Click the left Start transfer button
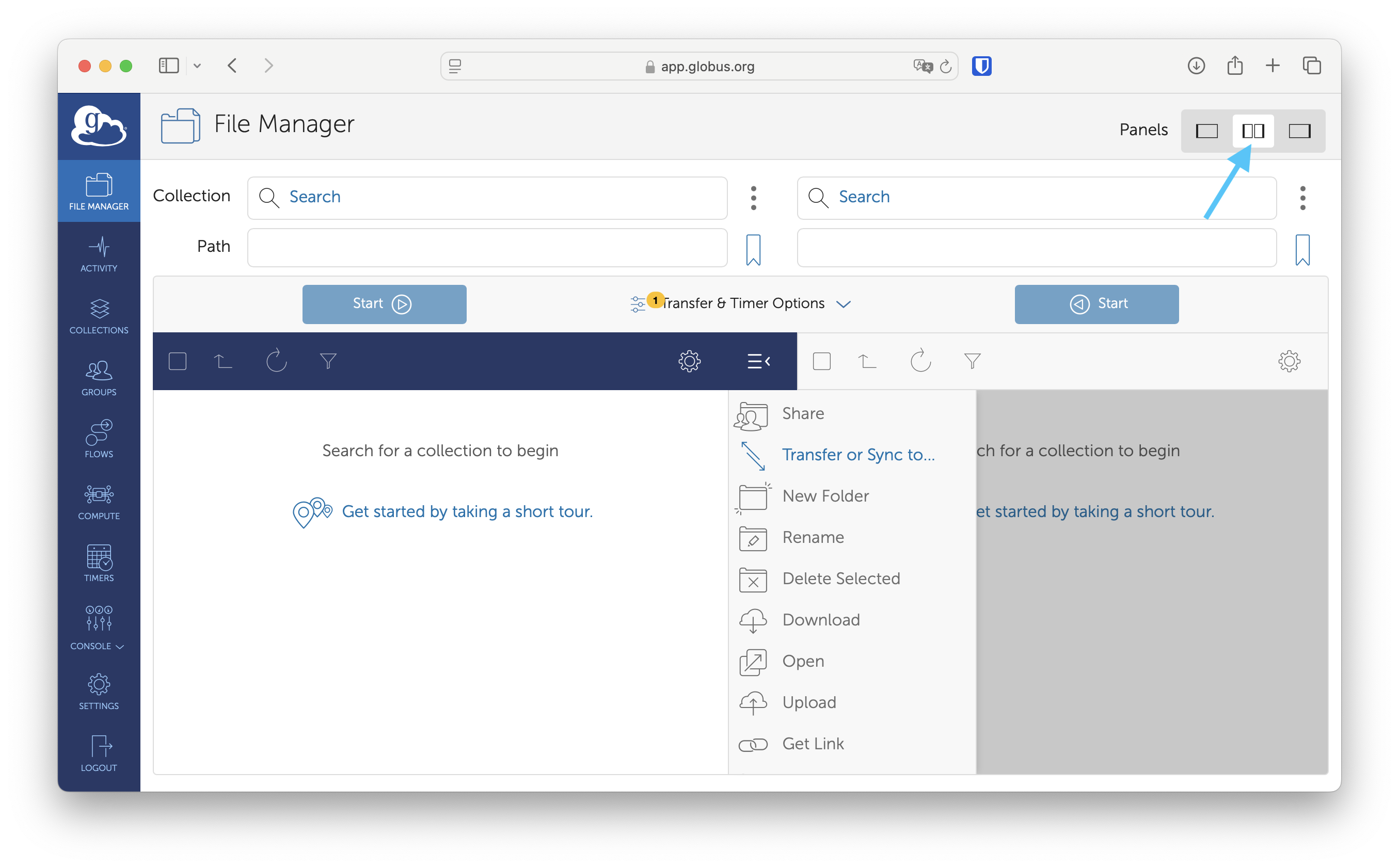Viewport: 1399px width, 868px height. pos(384,303)
